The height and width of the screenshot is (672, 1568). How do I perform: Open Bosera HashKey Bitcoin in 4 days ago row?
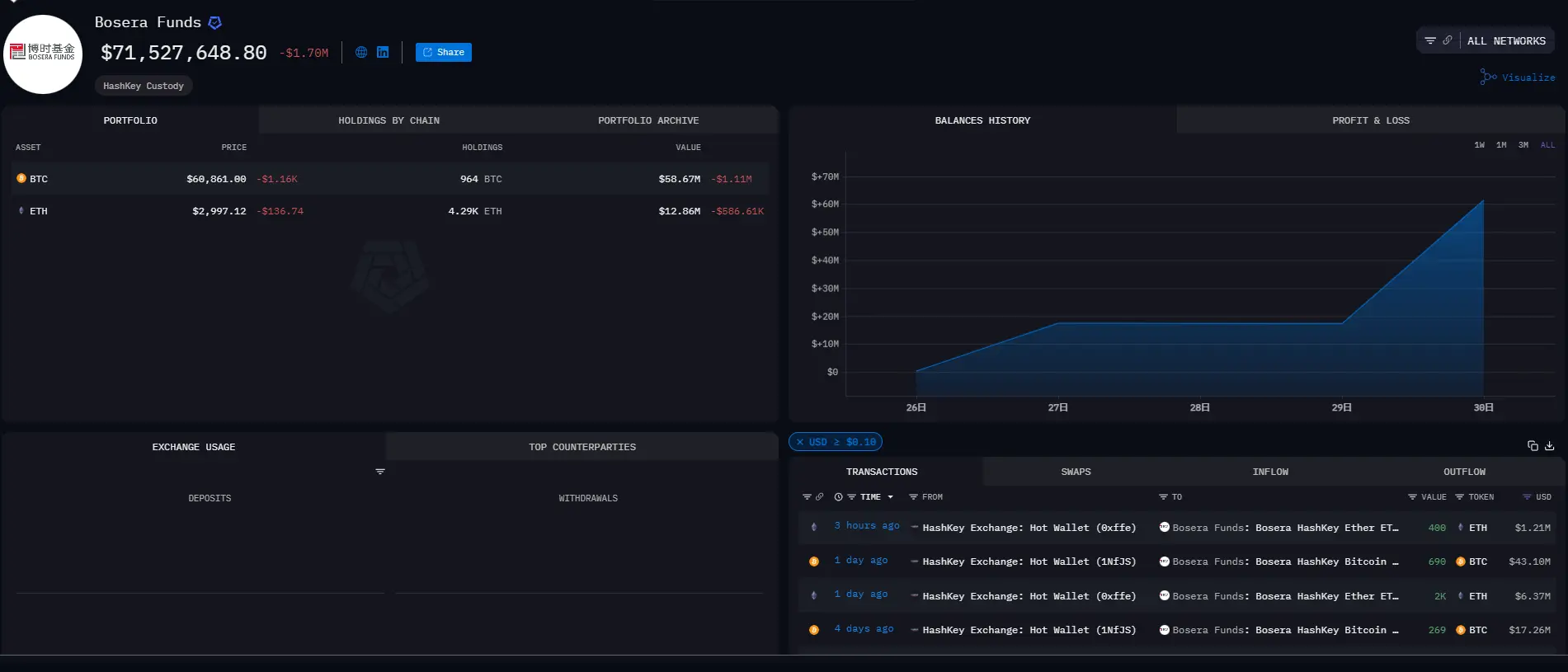1326,630
